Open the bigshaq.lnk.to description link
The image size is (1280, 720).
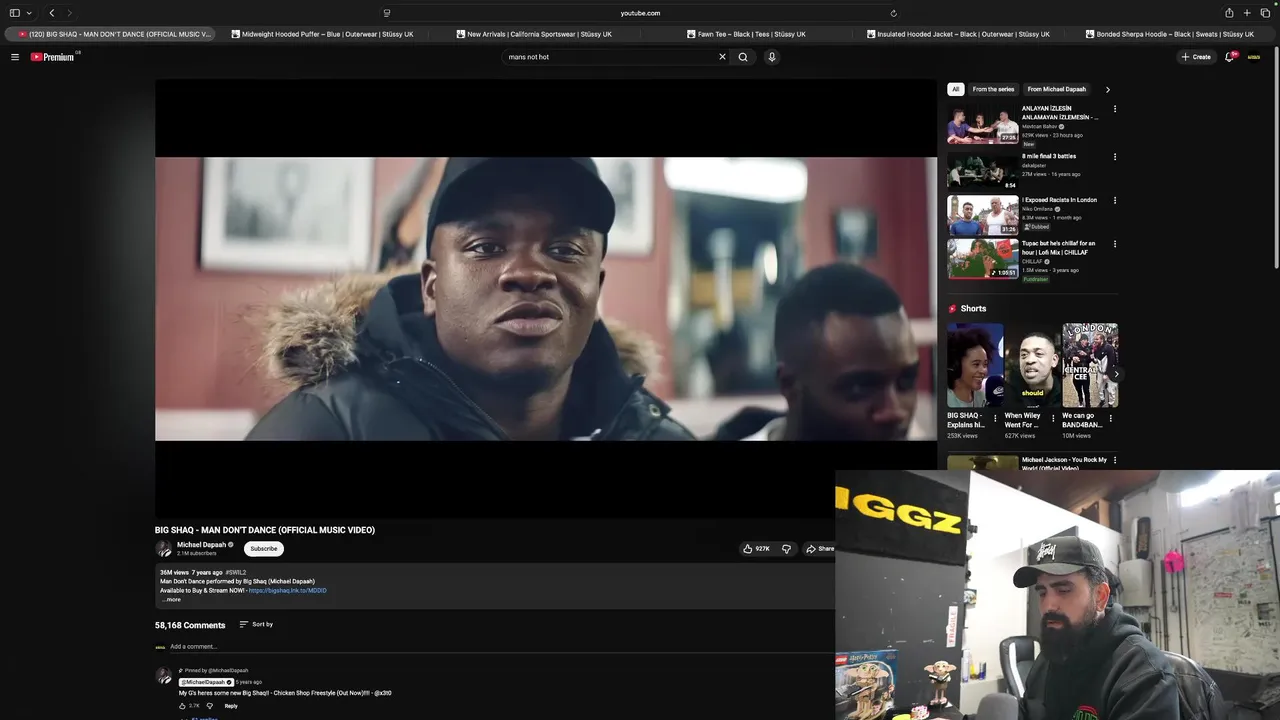[x=288, y=590]
